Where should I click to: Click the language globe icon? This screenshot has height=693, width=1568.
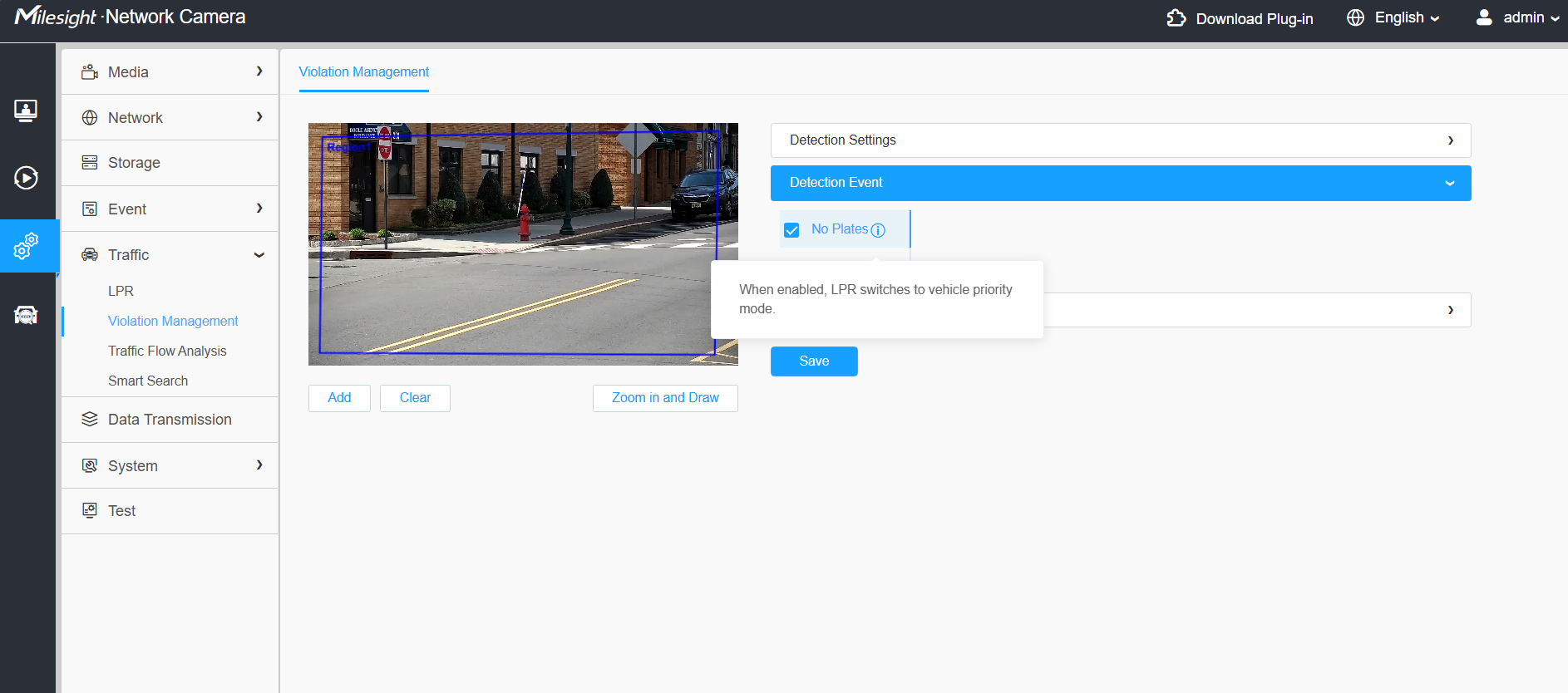(1355, 17)
